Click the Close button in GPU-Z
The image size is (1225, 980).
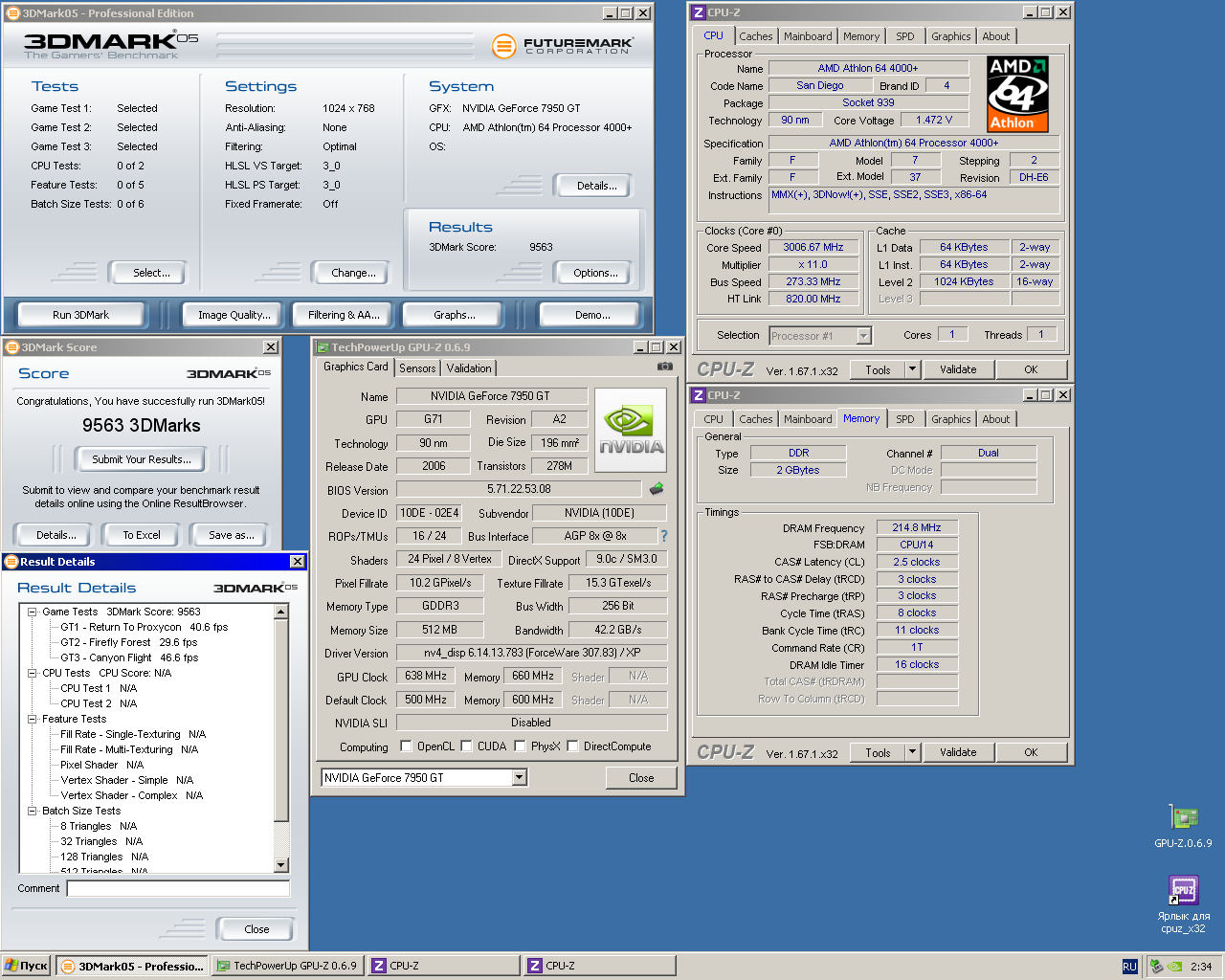click(641, 778)
